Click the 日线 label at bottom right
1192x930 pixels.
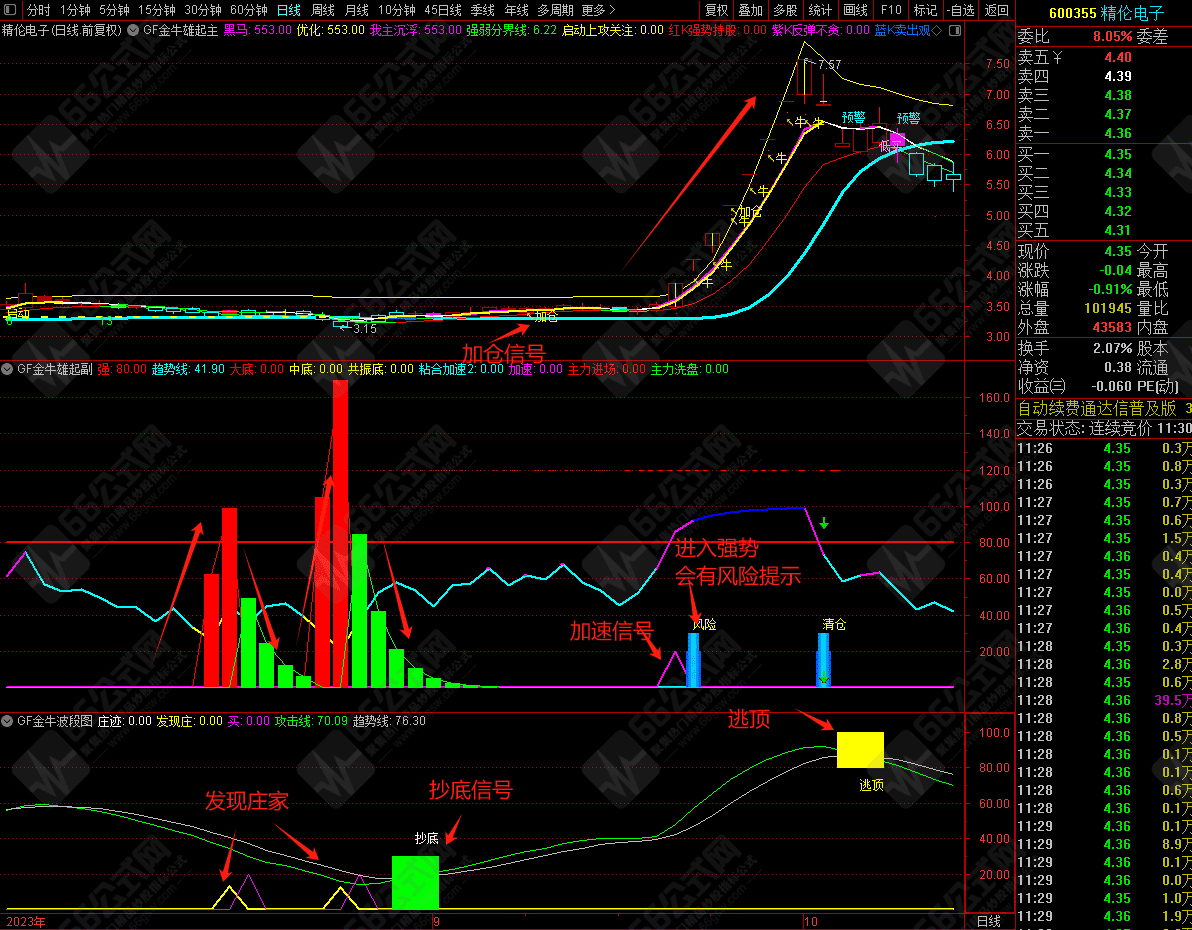pyautogui.click(x=988, y=922)
